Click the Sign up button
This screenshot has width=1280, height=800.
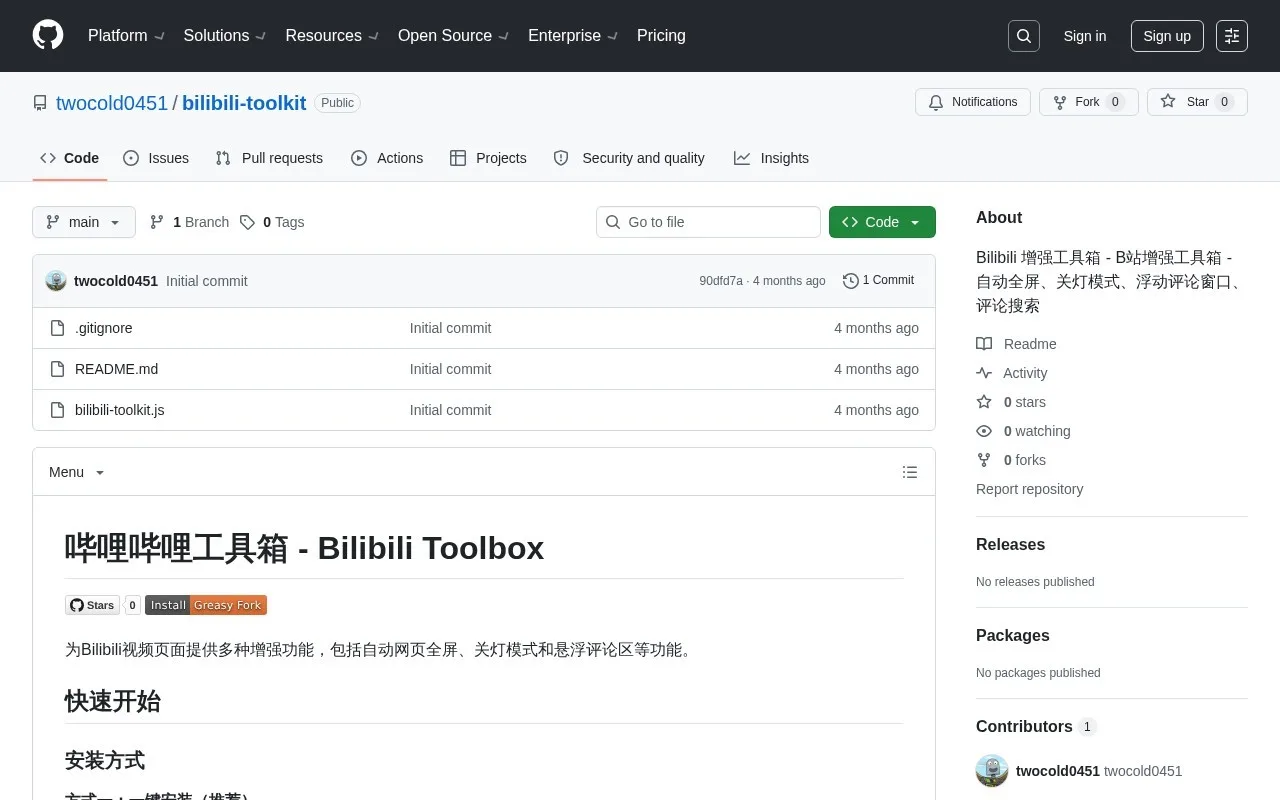[x=1167, y=36]
